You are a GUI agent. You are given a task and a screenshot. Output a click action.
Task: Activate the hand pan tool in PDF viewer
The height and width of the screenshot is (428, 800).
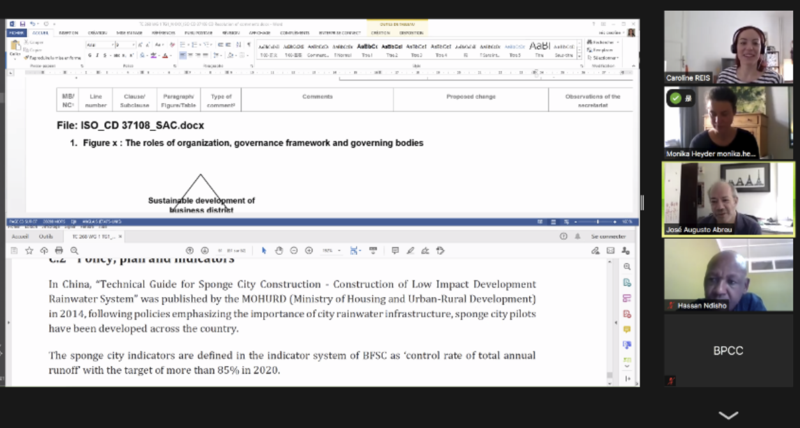(x=278, y=250)
